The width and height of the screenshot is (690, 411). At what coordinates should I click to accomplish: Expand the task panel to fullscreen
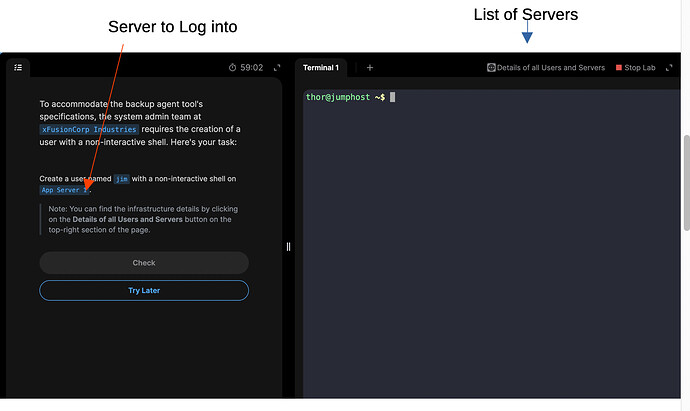tap(277, 68)
